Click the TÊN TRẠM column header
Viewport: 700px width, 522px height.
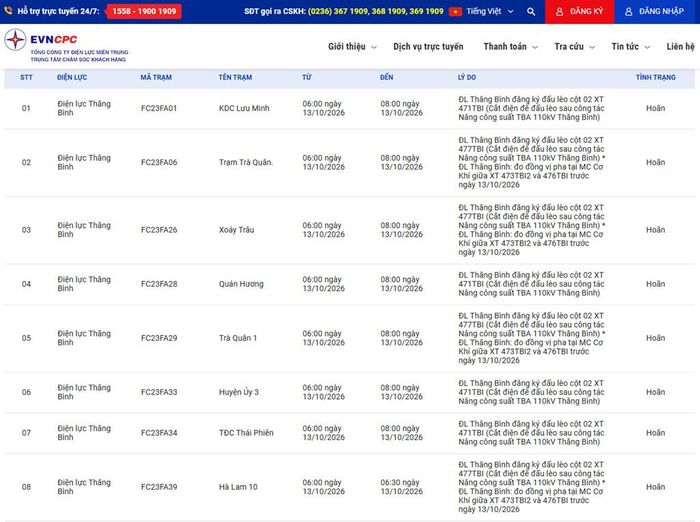pos(235,77)
